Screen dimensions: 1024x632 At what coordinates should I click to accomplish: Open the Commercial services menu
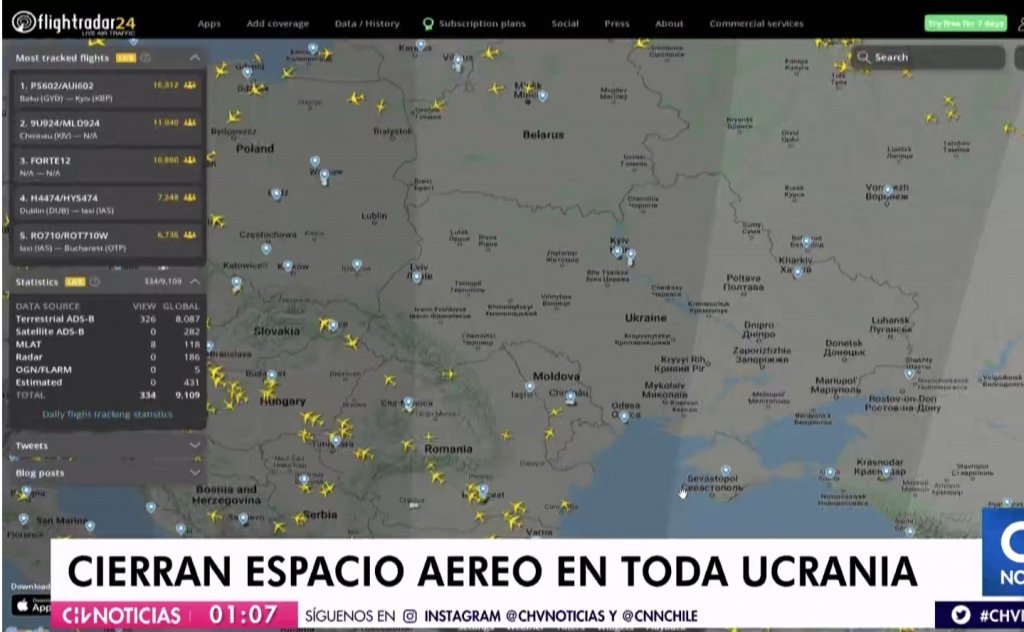pos(756,23)
